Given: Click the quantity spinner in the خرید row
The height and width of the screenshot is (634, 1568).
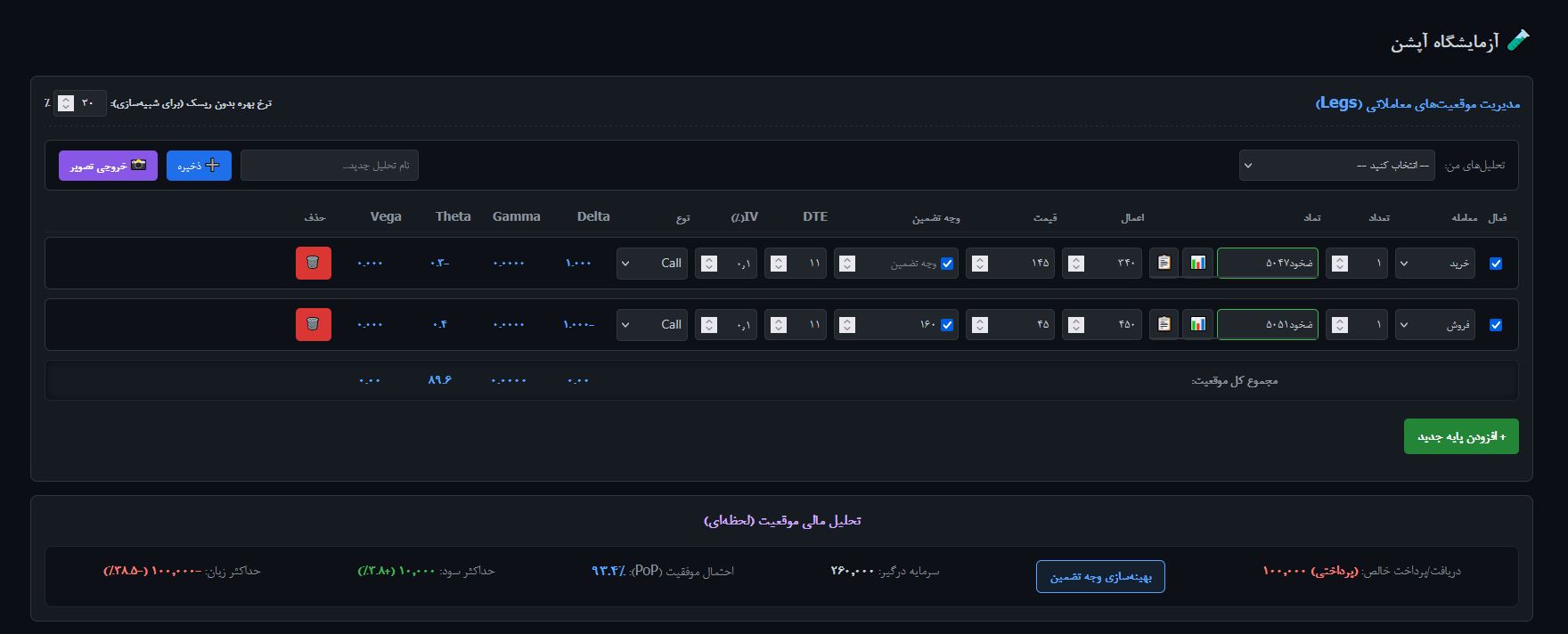Looking at the screenshot, I should pyautogui.click(x=1340, y=264).
